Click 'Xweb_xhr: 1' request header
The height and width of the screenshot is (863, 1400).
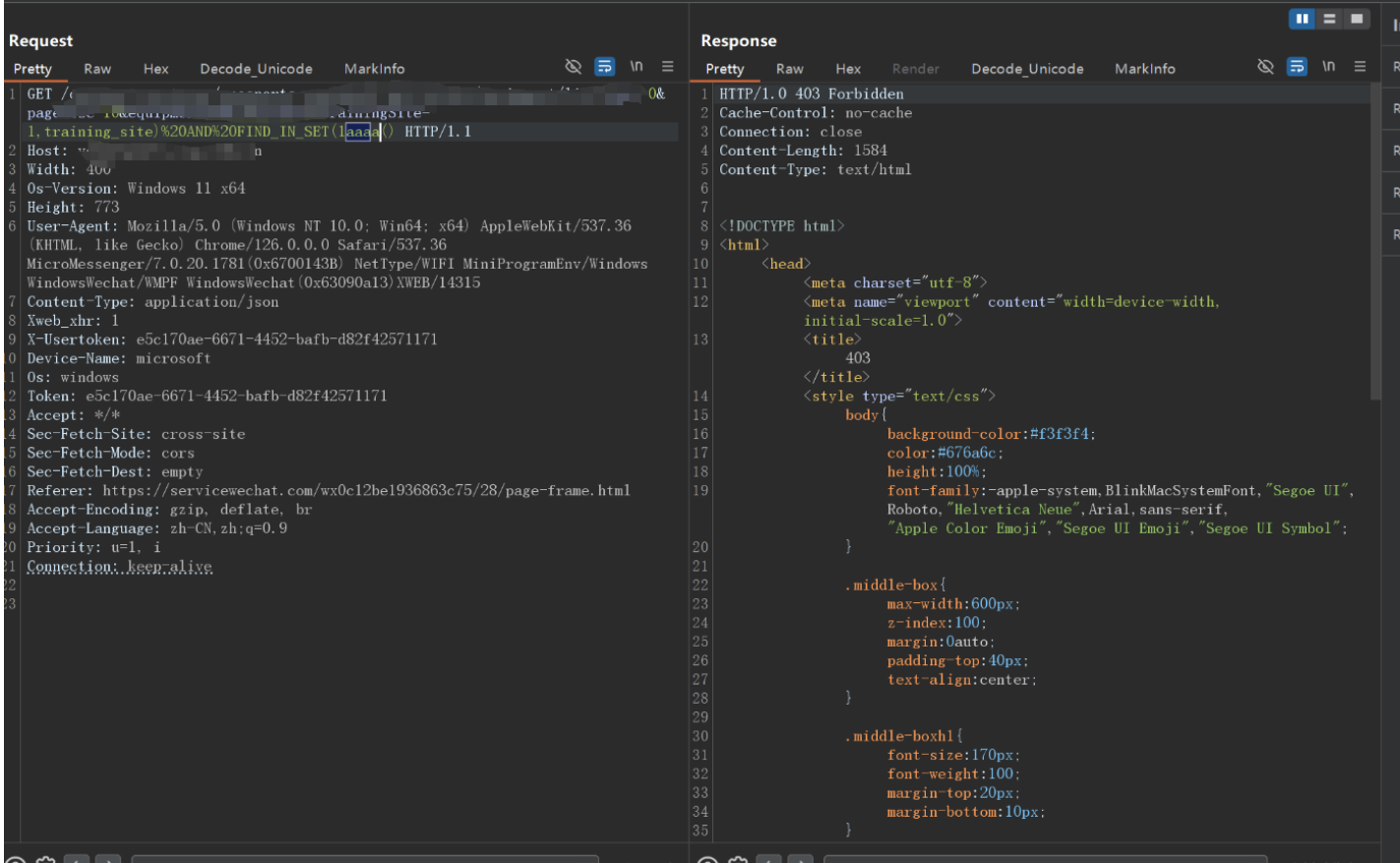[73, 320]
